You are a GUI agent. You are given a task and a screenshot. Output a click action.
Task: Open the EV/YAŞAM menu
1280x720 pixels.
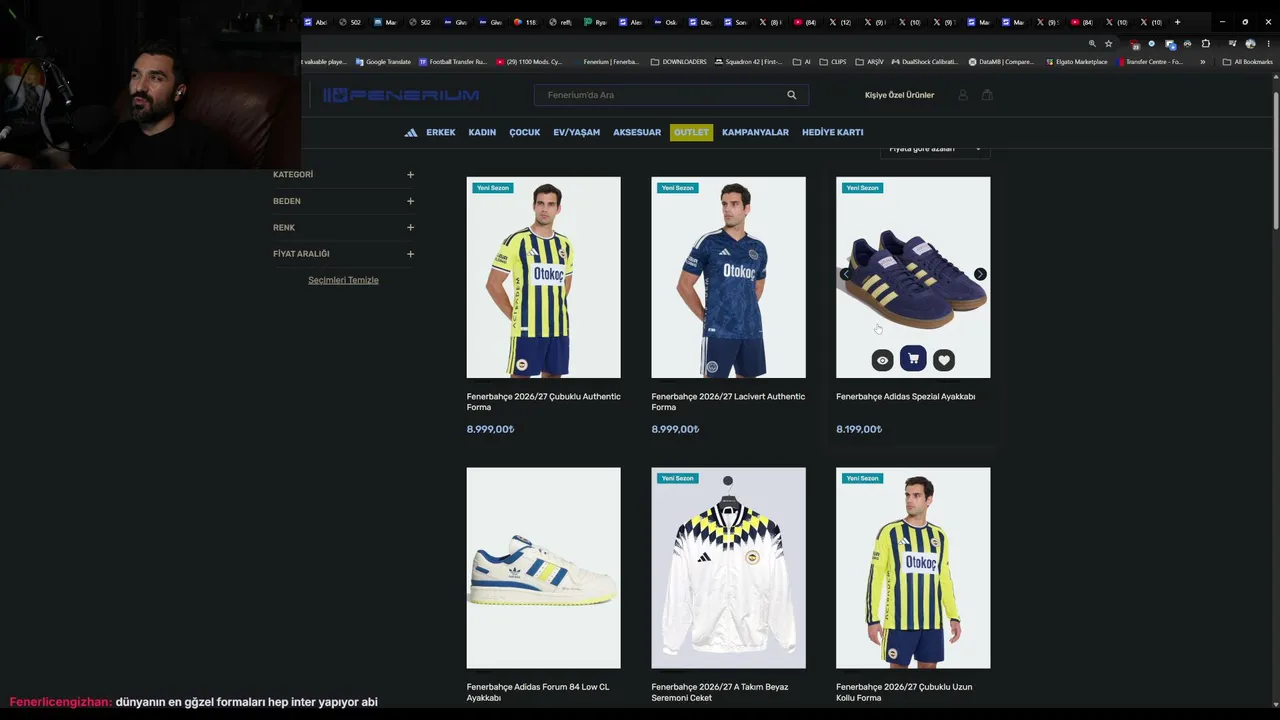pos(577,132)
